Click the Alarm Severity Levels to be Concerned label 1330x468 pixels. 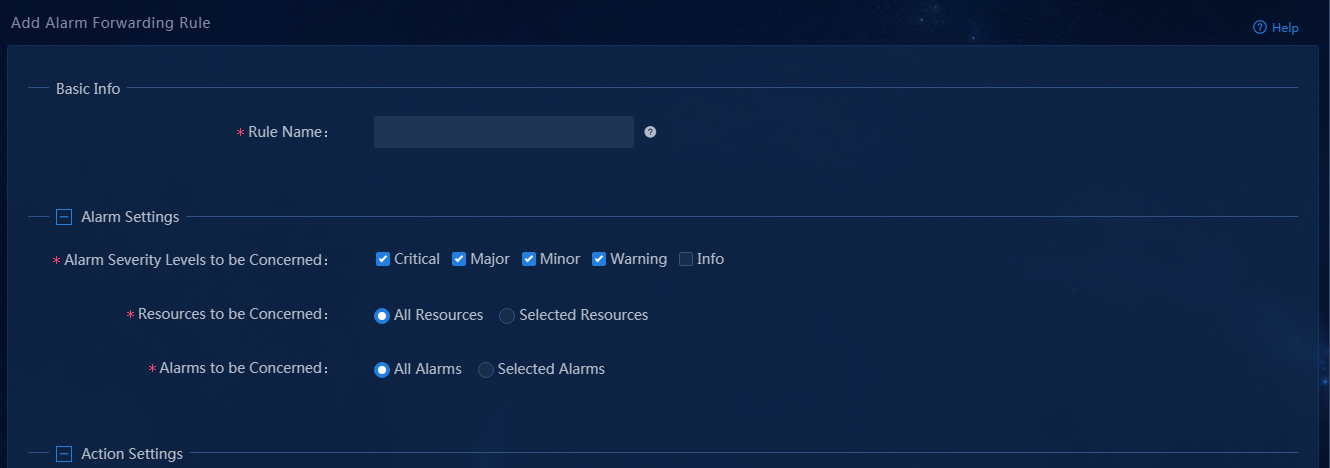click(196, 260)
